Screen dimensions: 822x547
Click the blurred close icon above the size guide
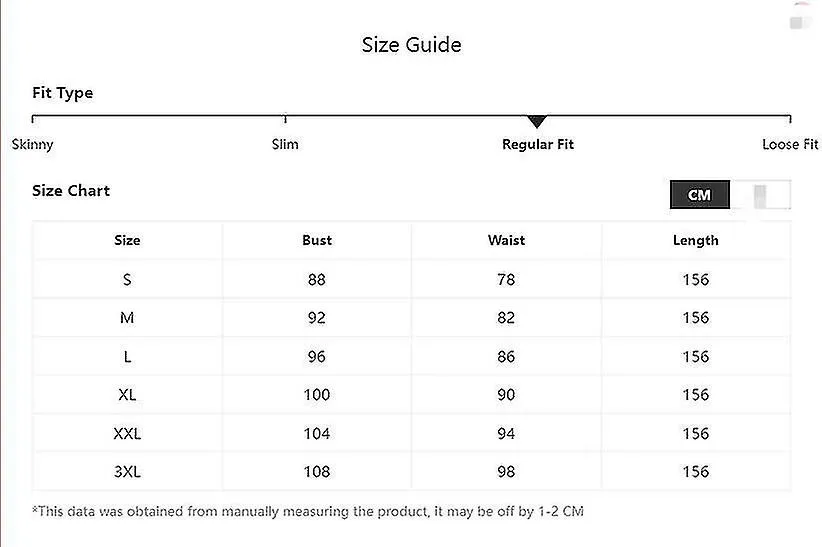800,22
